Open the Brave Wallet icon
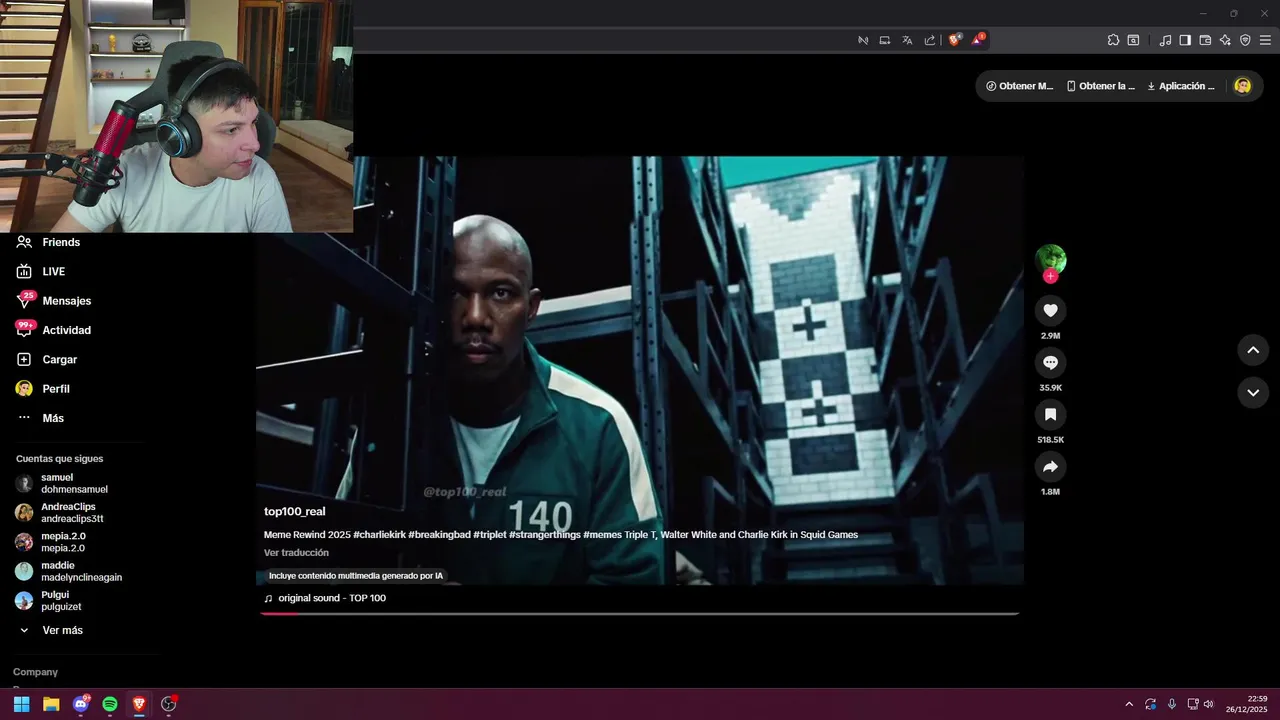Image resolution: width=1280 pixels, height=720 pixels. tap(1205, 40)
